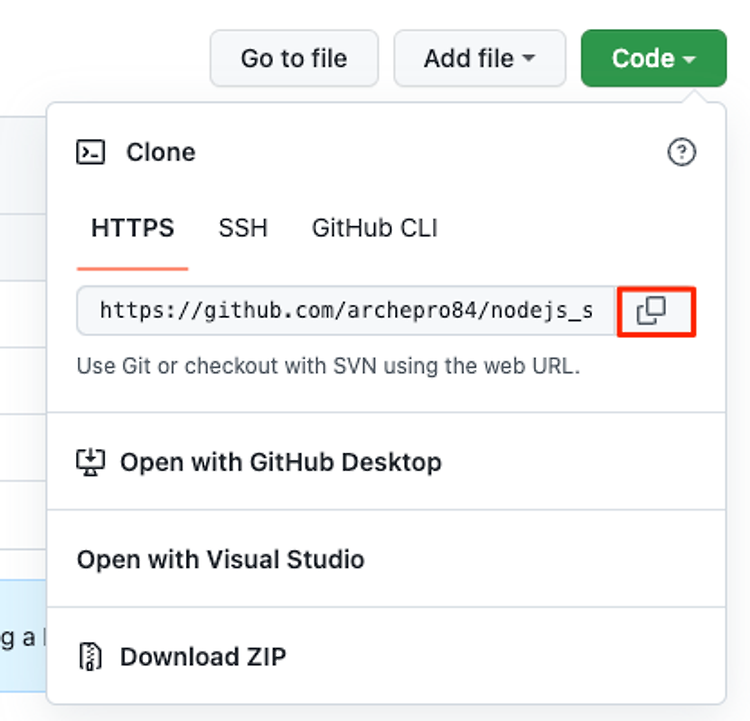Screen dimensions: 750x721
Task: Open the Add file dropdown menu
Action: (x=480, y=58)
